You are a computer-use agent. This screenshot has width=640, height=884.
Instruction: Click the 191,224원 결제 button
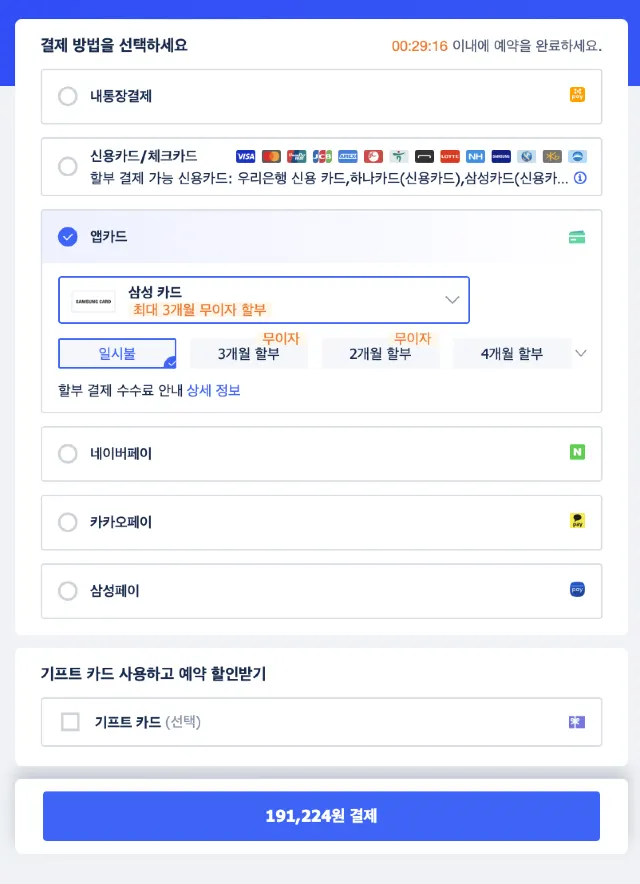pyautogui.click(x=321, y=816)
